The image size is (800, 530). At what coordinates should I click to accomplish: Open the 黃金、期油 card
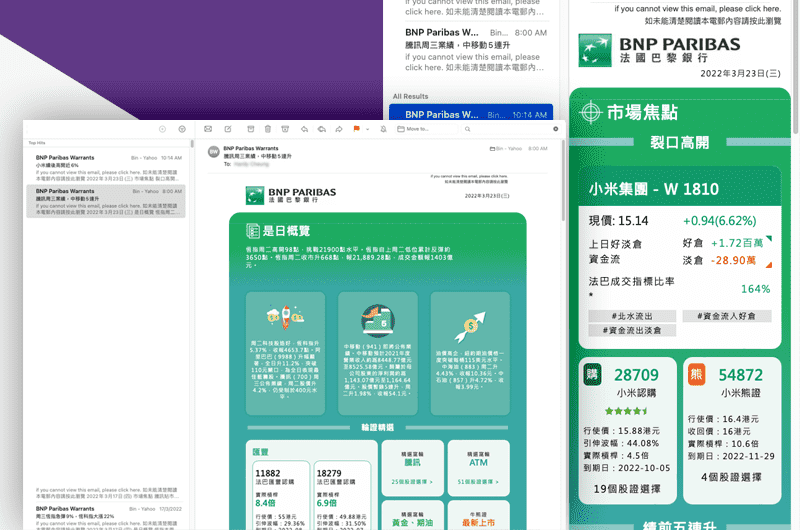pyautogui.click(x=412, y=516)
